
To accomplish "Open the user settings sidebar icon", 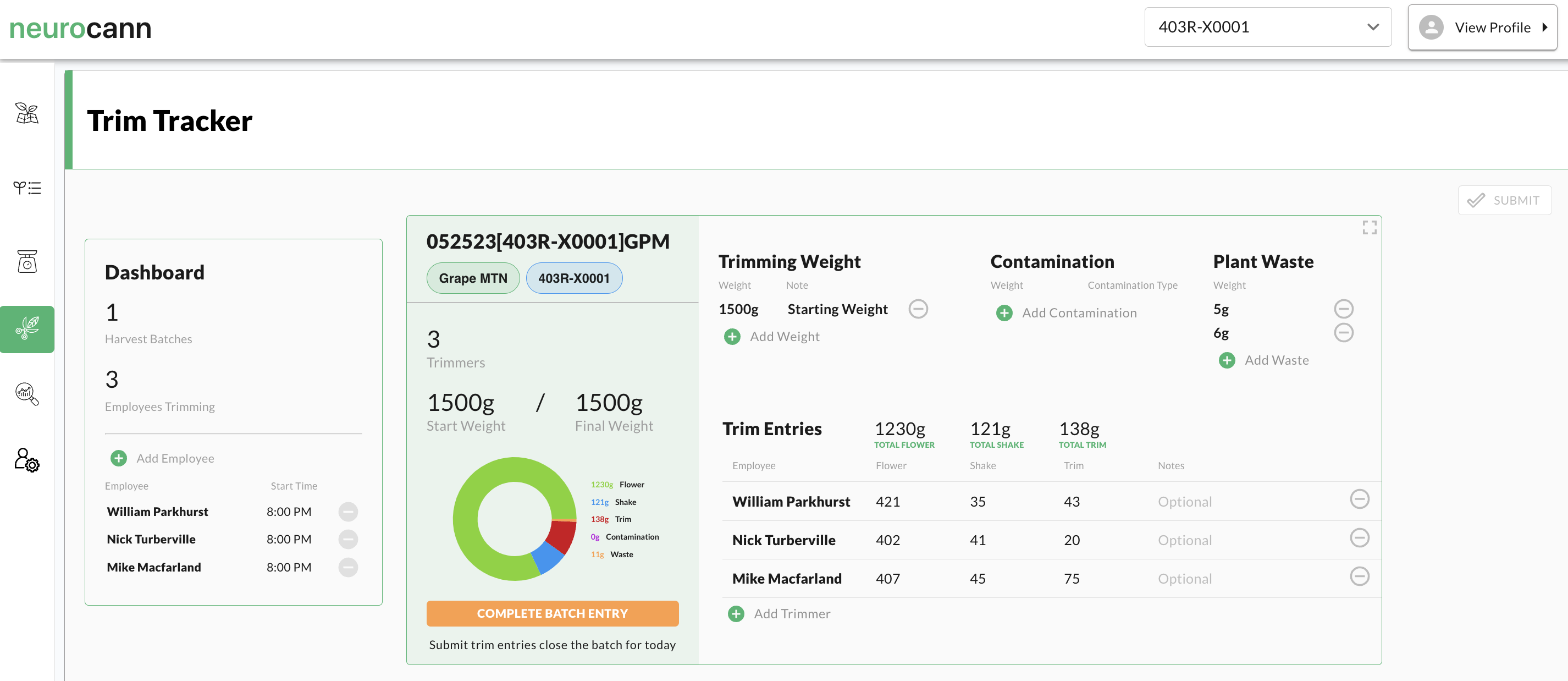I will click(x=27, y=460).
